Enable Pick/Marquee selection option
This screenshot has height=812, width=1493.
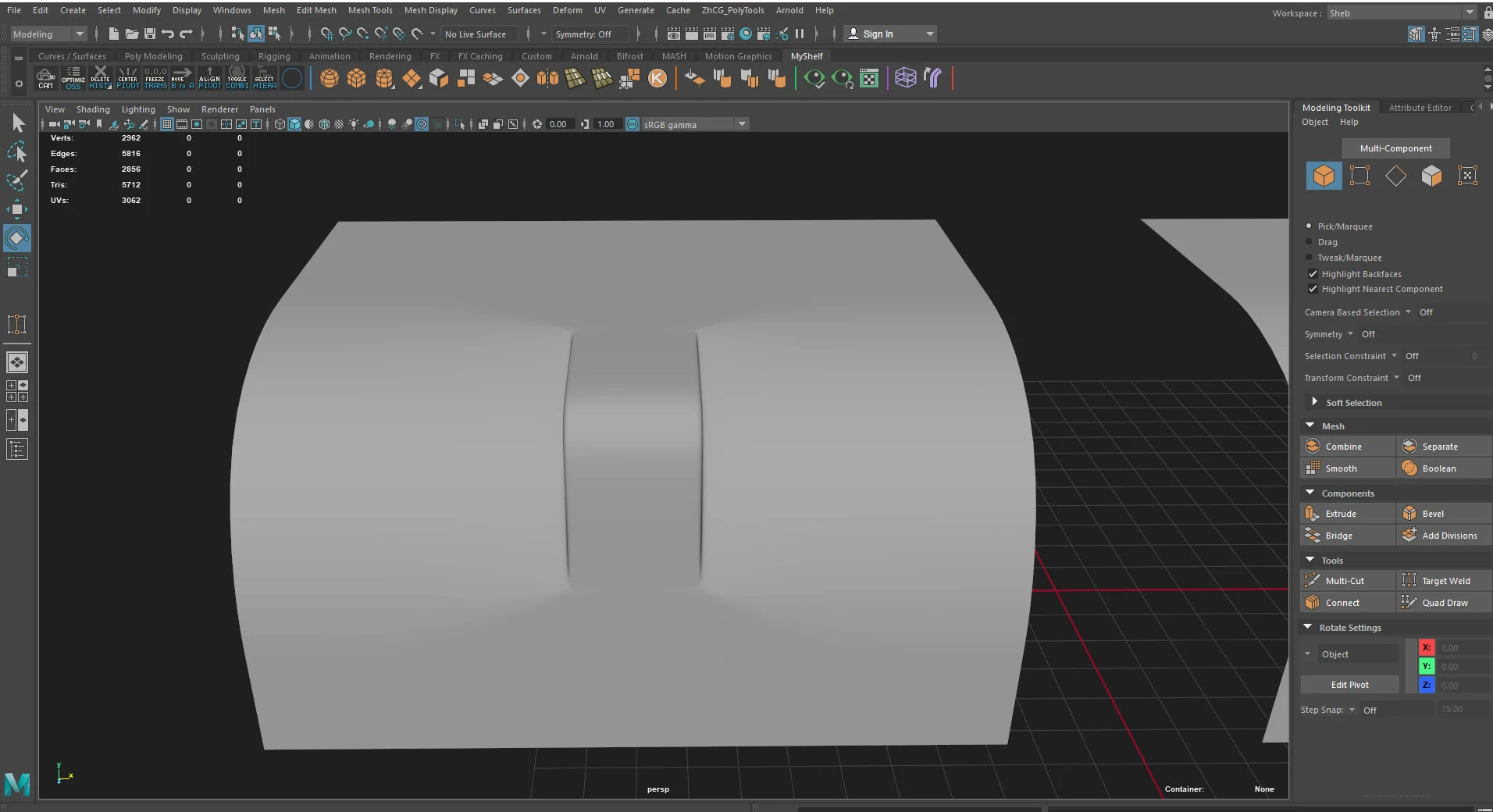coord(1309,226)
